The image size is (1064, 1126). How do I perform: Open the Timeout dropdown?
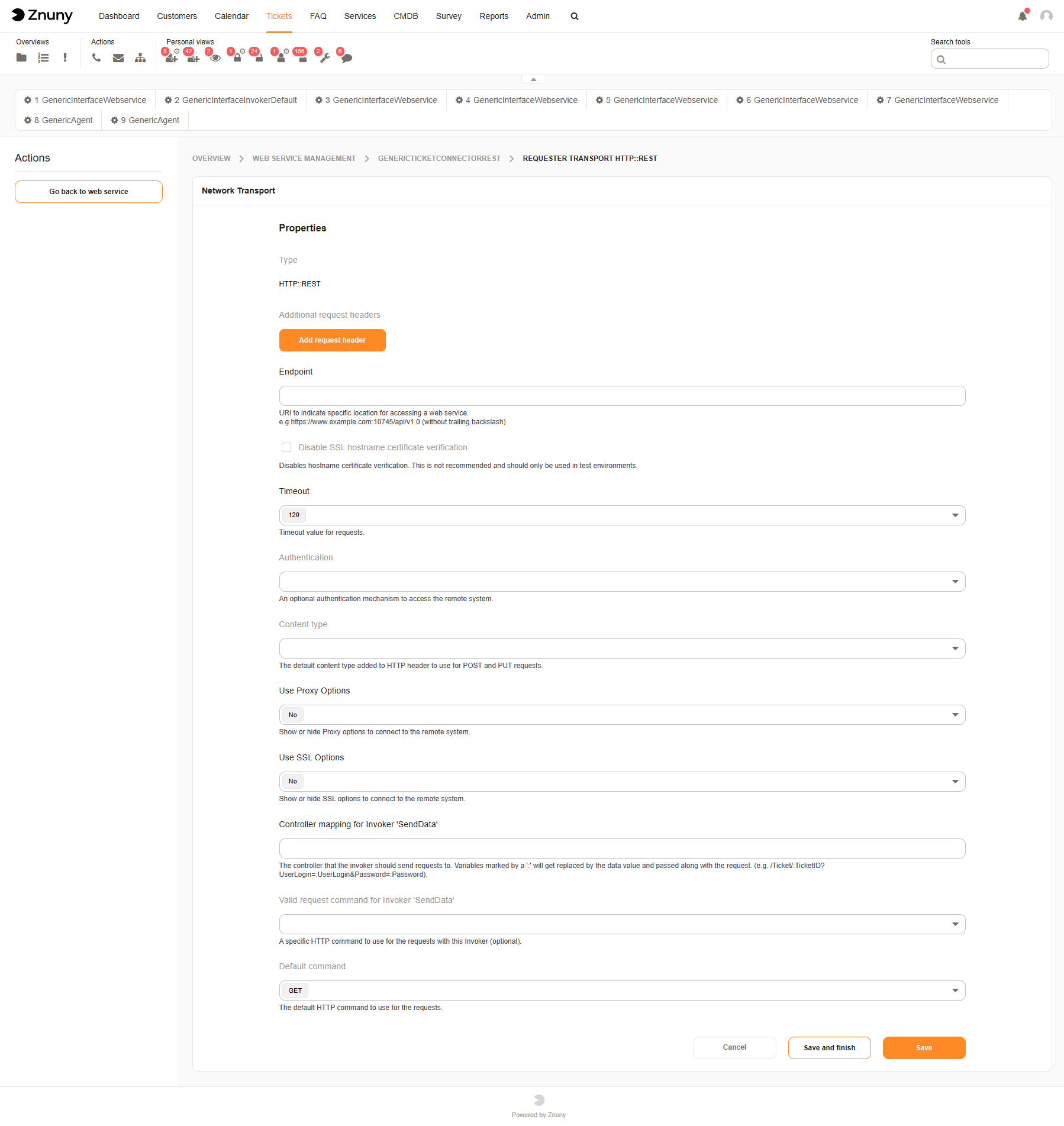click(954, 515)
